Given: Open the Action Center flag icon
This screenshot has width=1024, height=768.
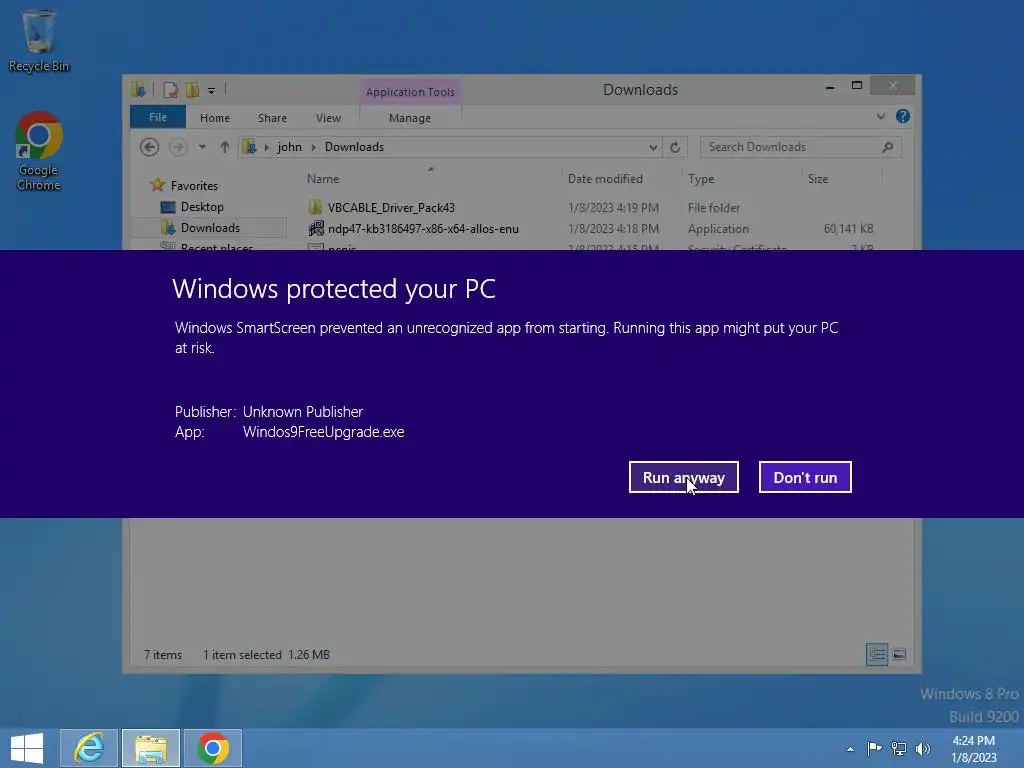Looking at the screenshot, I should click(x=874, y=748).
